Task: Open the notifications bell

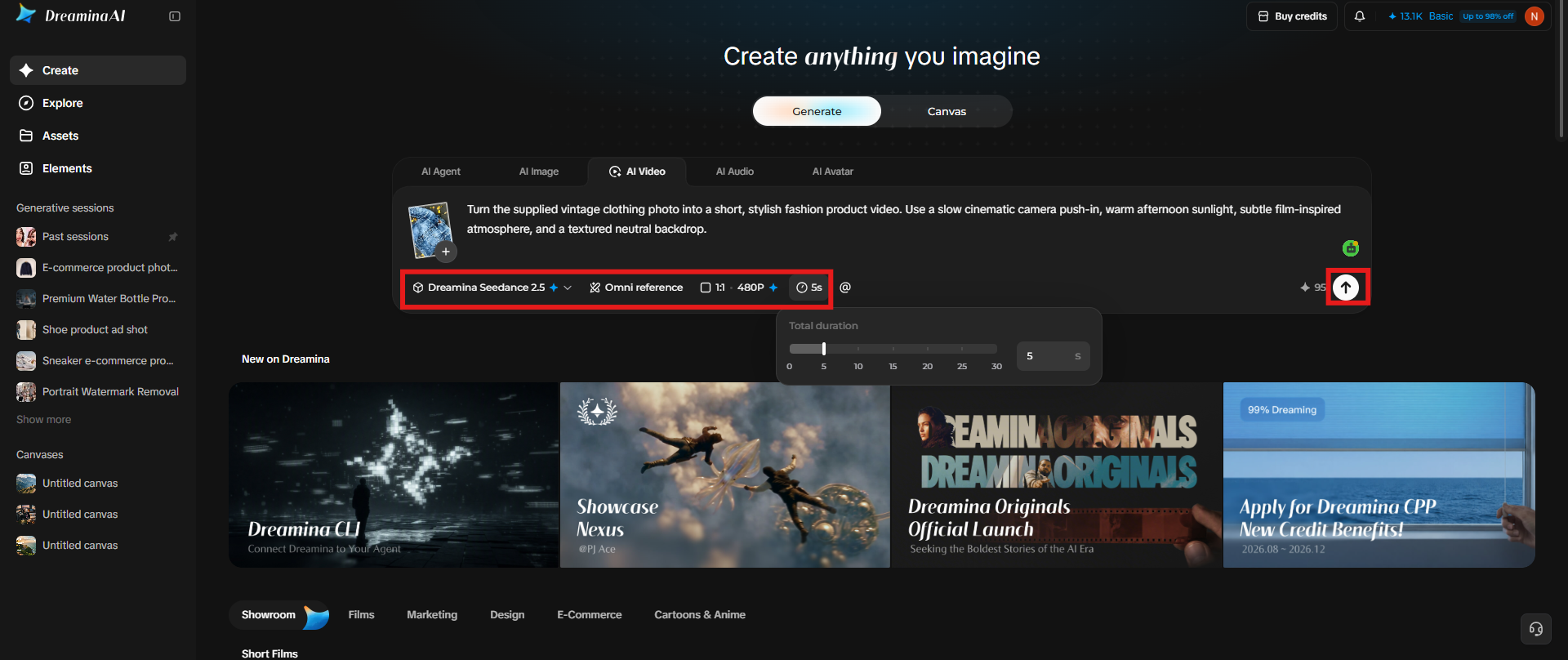Action: (1360, 16)
